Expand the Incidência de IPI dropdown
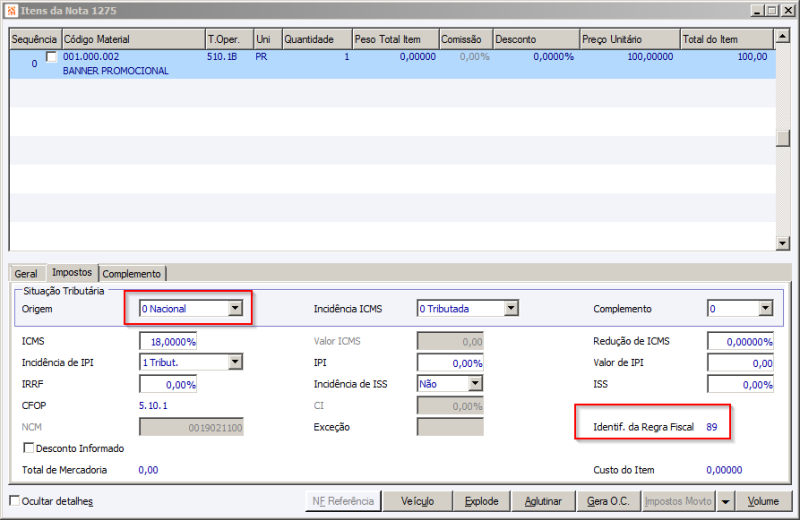Viewport: 800px width, 520px height. point(235,362)
